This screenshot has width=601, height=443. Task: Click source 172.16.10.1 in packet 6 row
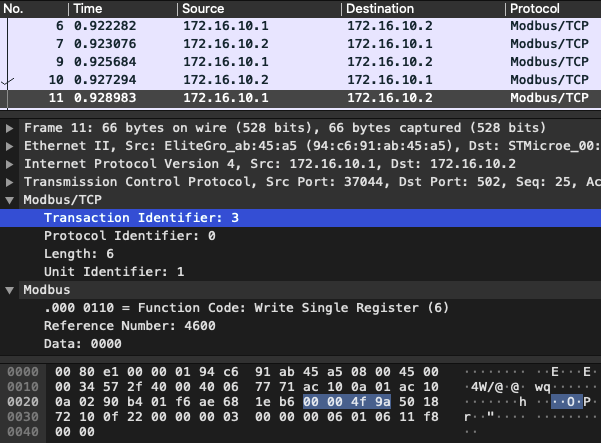tap(226, 26)
